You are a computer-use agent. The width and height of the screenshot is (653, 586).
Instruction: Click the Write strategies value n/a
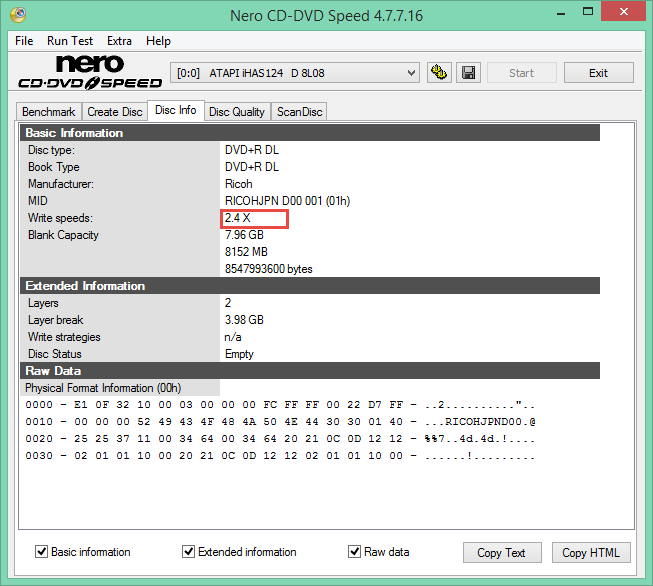tap(233, 337)
